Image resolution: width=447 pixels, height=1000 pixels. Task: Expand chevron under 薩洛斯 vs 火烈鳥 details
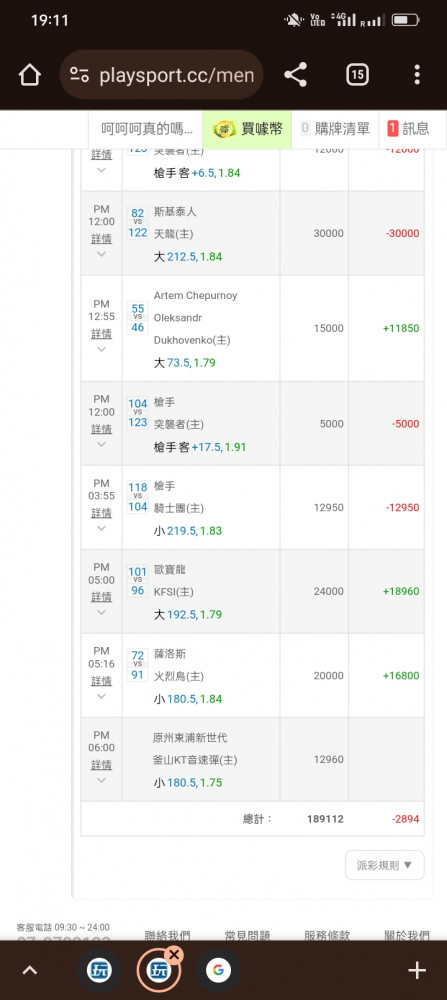(101, 696)
